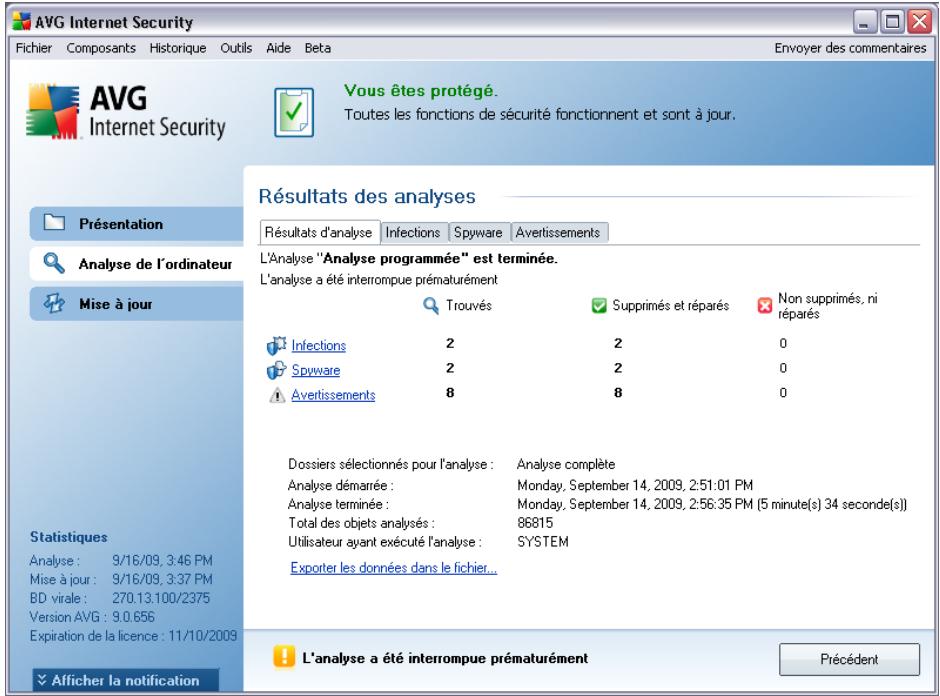Close the AVG Internet Security window
940x696 pixels.
click(920, 22)
